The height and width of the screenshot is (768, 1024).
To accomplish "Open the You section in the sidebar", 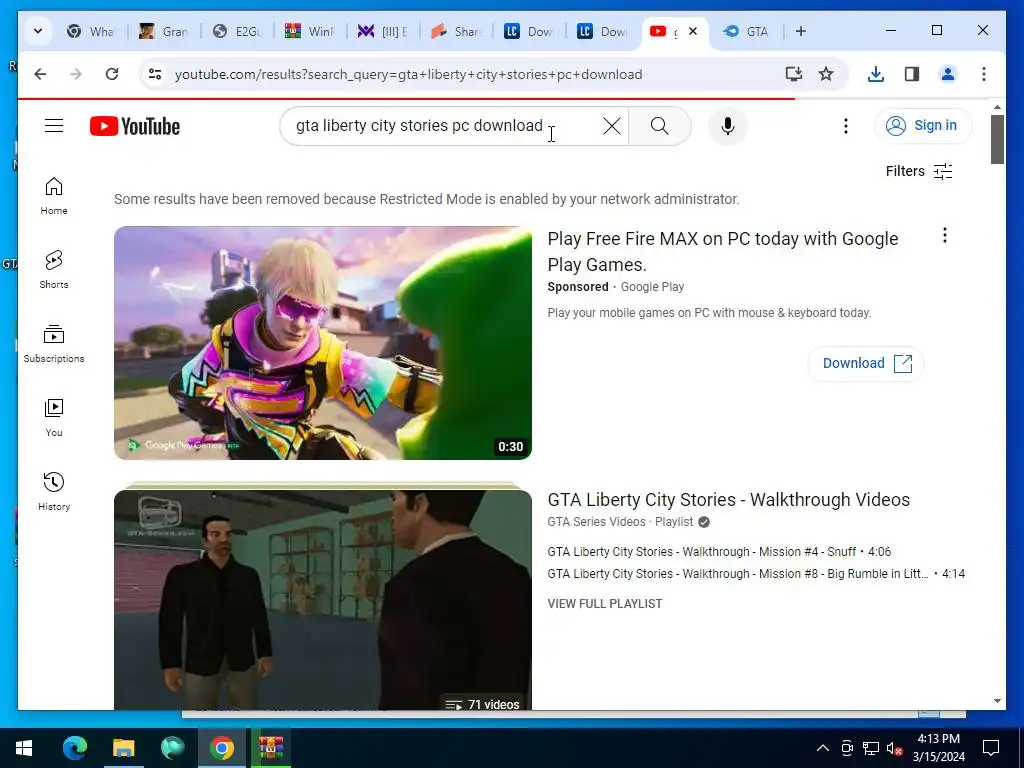I will [x=54, y=418].
